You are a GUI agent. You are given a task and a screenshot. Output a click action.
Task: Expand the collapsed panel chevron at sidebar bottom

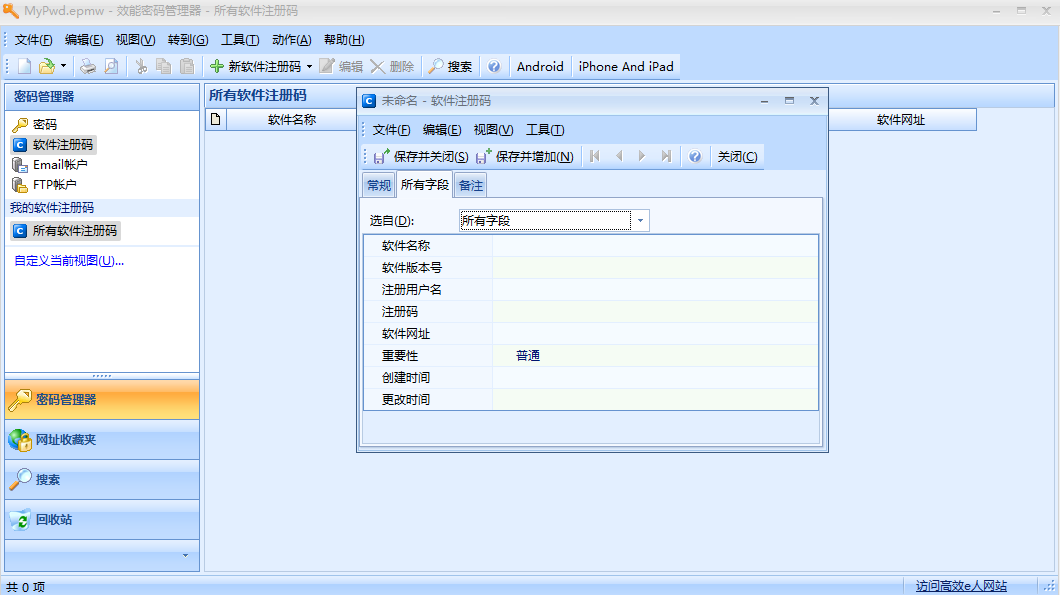tap(186, 557)
